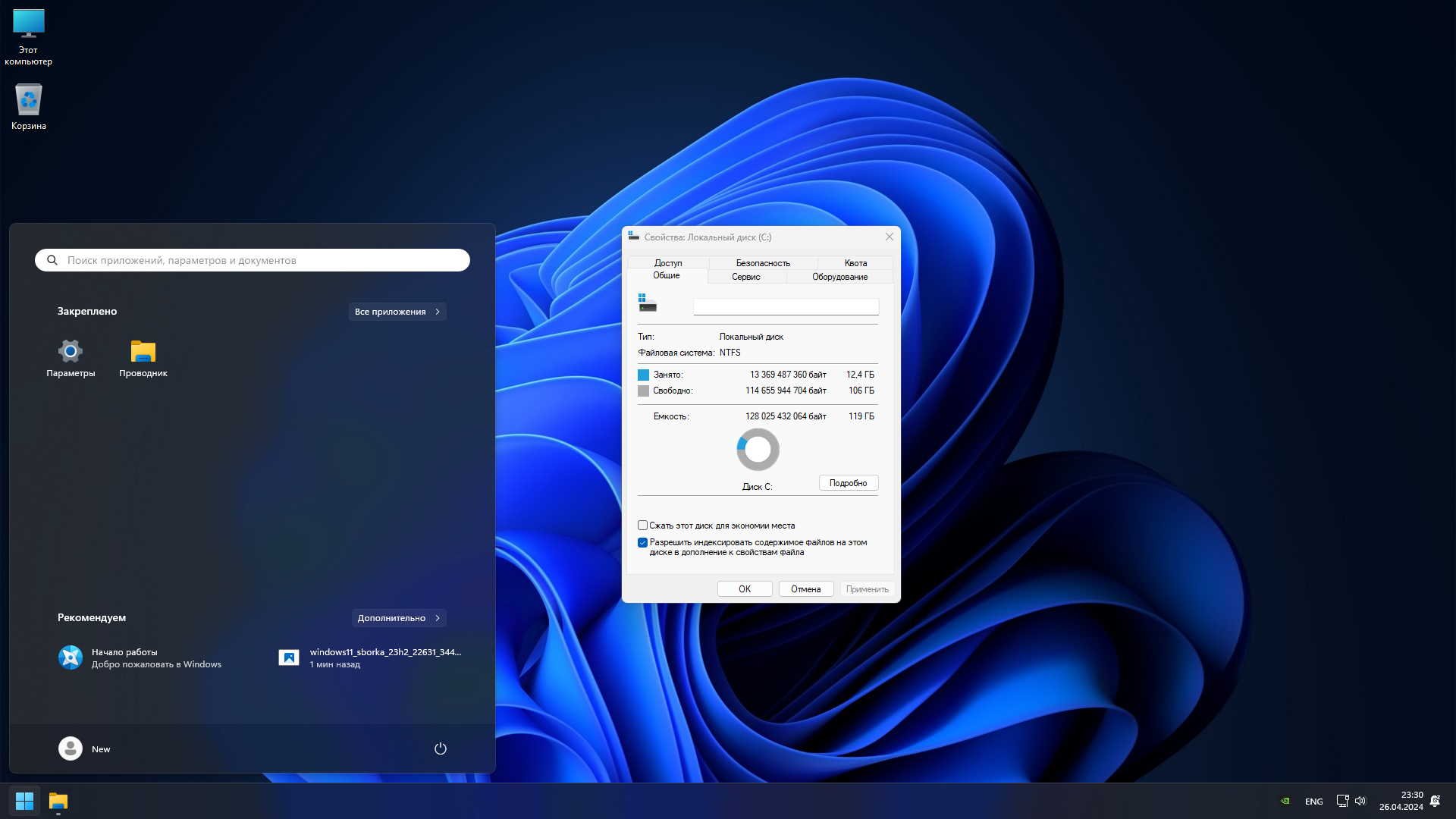Click the NVIDIA tray icon
The width and height of the screenshot is (1456, 819).
click(x=1285, y=801)
